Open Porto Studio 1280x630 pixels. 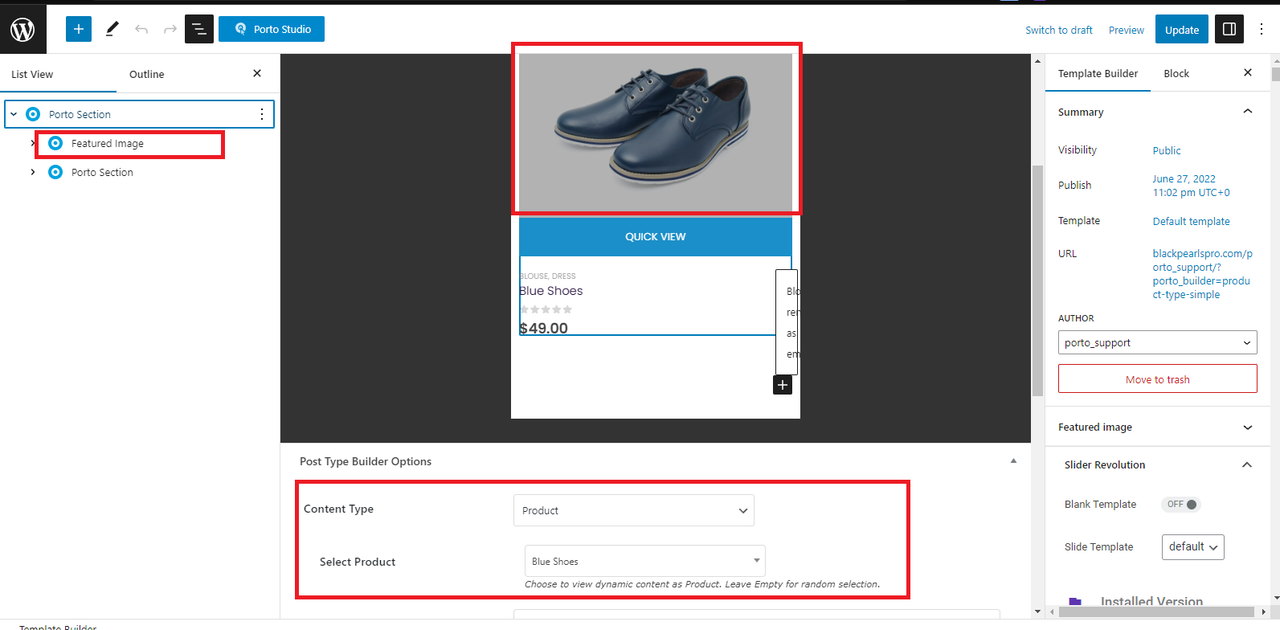tap(271, 29)
